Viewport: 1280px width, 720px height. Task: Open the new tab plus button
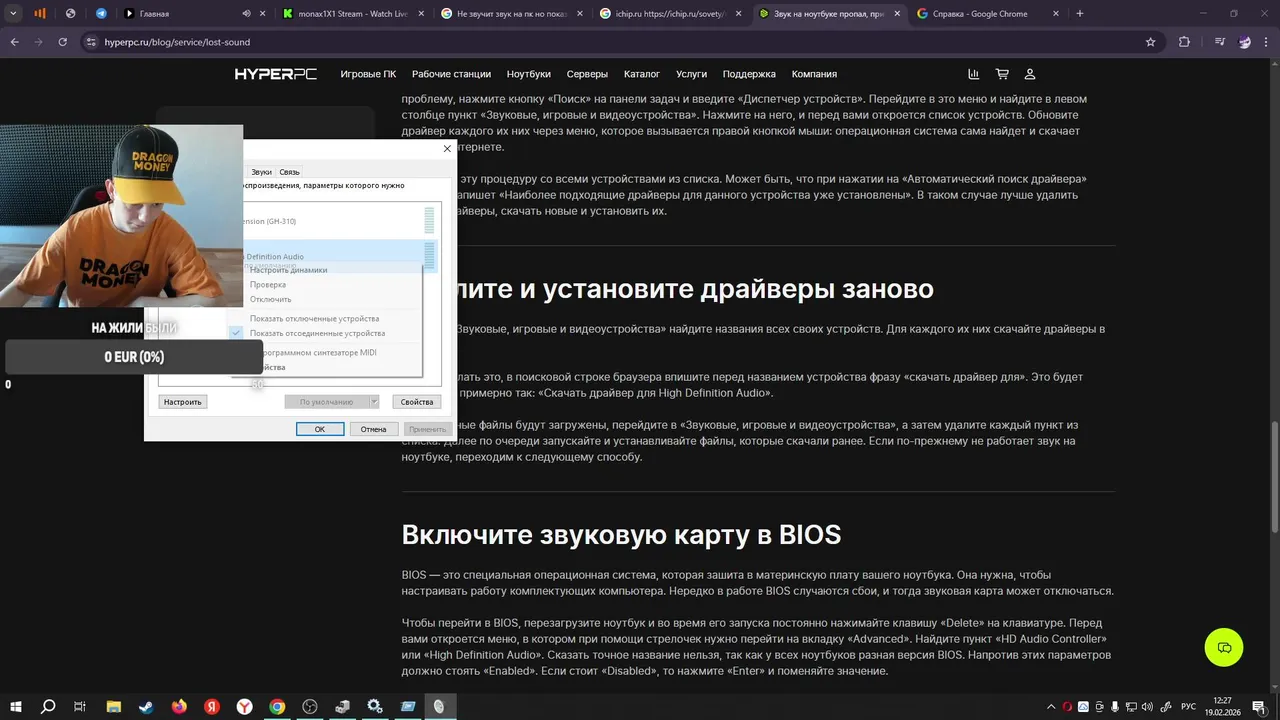1080,14
